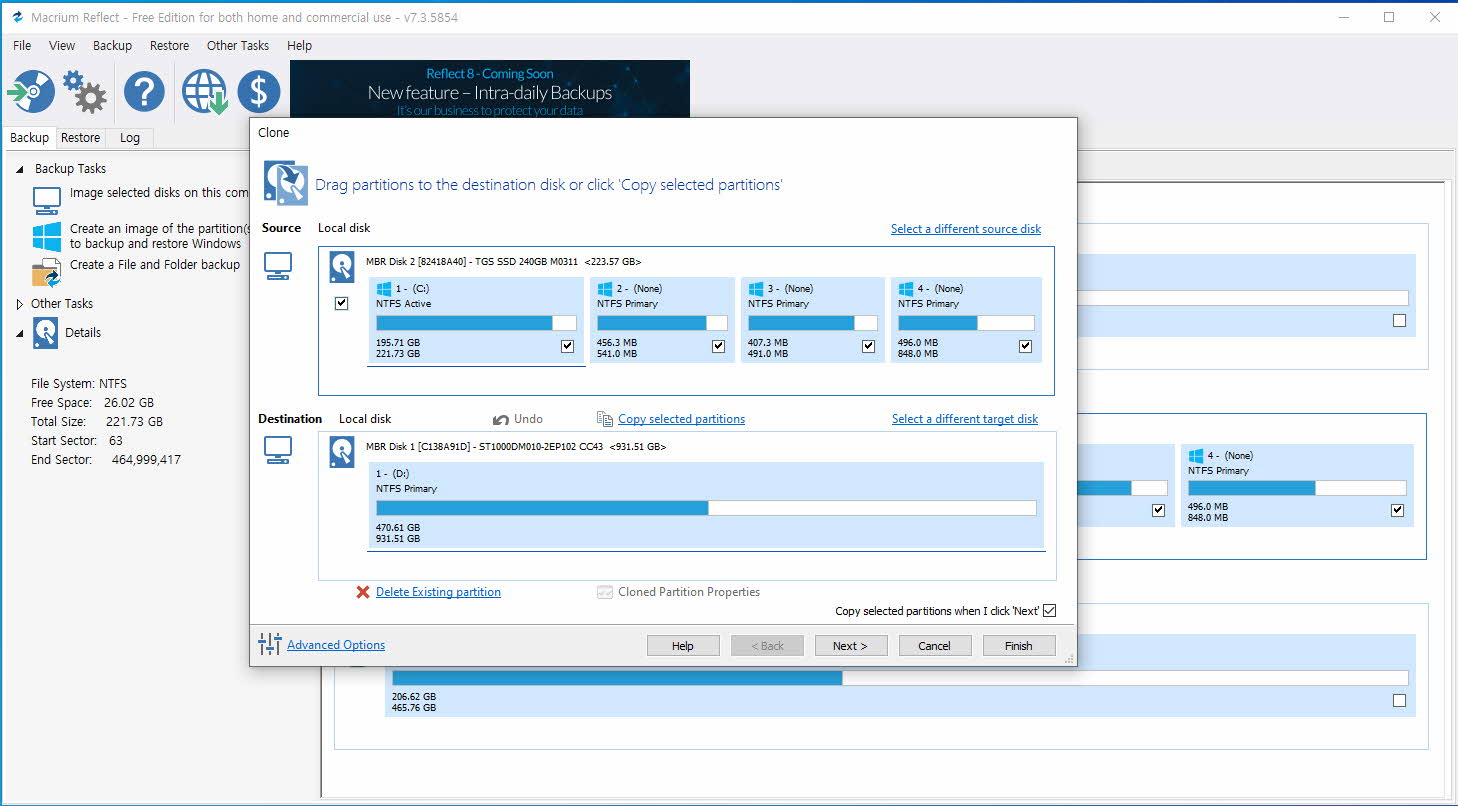Click the Advanced Options sliders icon
Screen dimensions: 1458x806
(x=270, y=644)
